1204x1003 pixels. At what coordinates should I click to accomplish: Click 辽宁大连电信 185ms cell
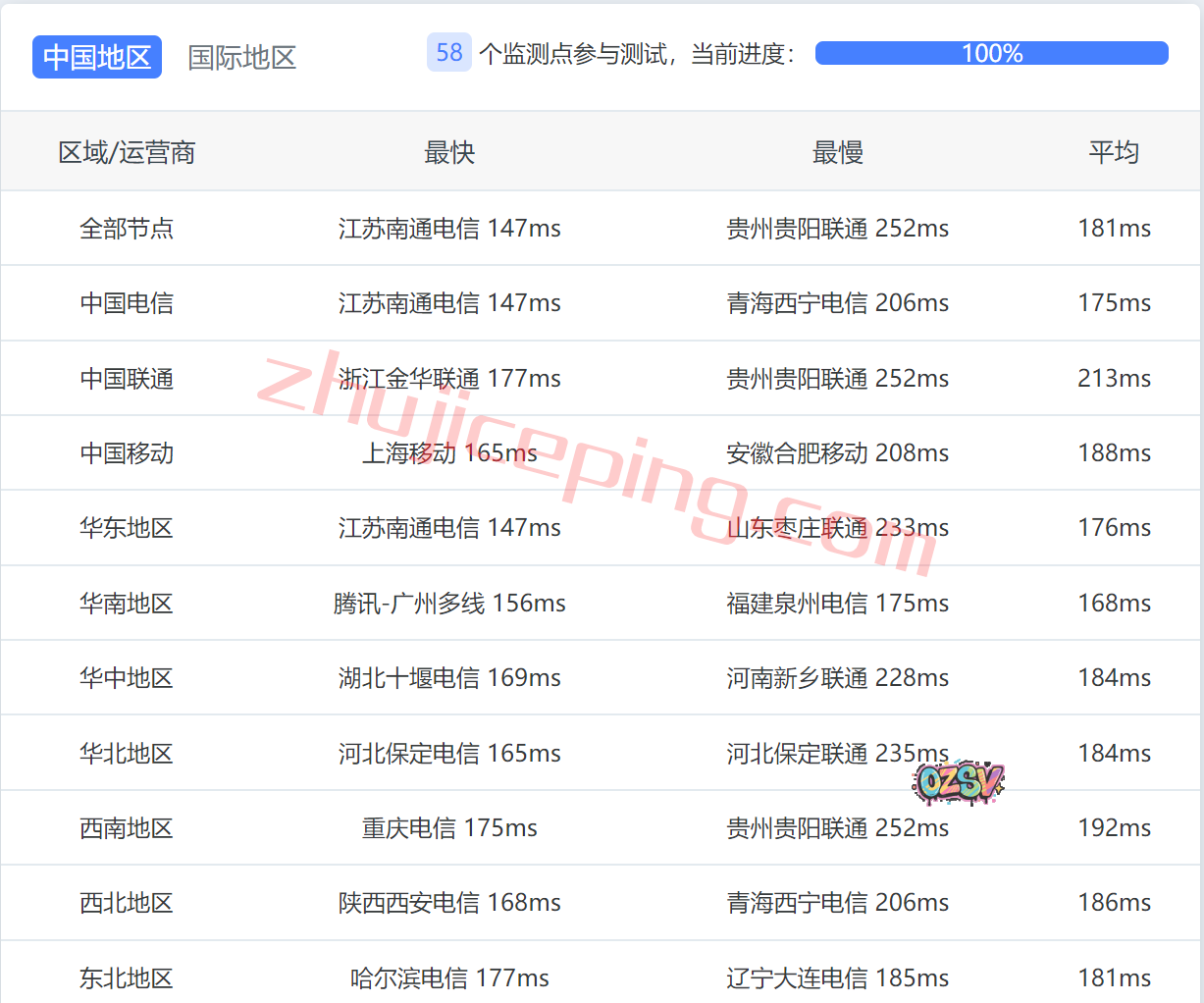tap(837, 978)
